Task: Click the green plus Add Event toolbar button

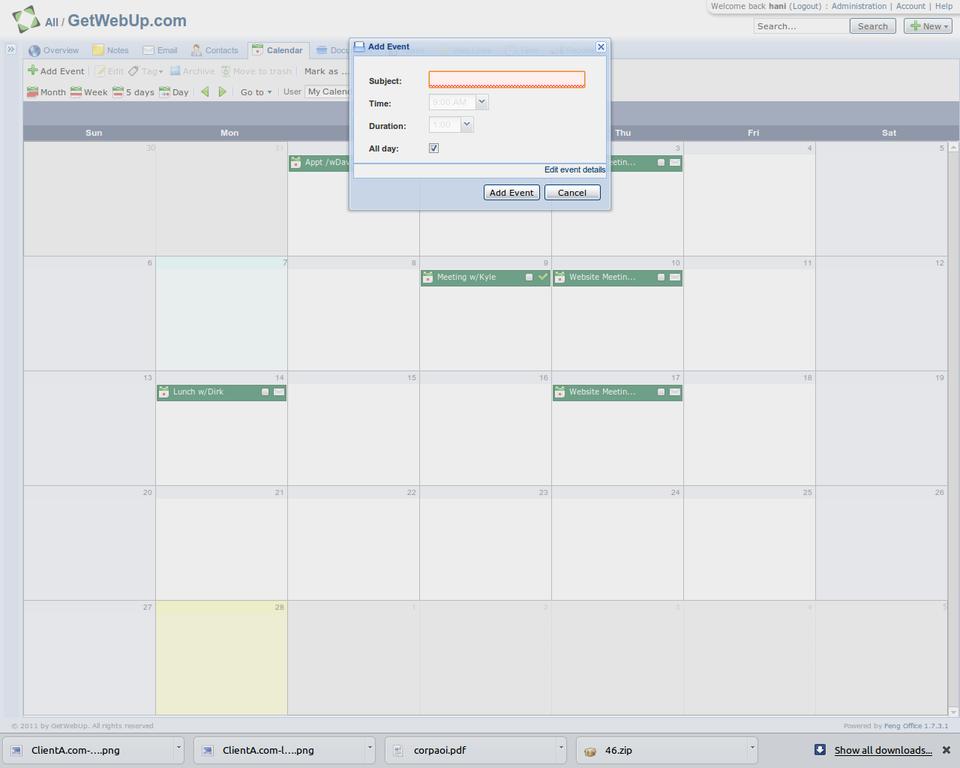Action: pos(56,71)
